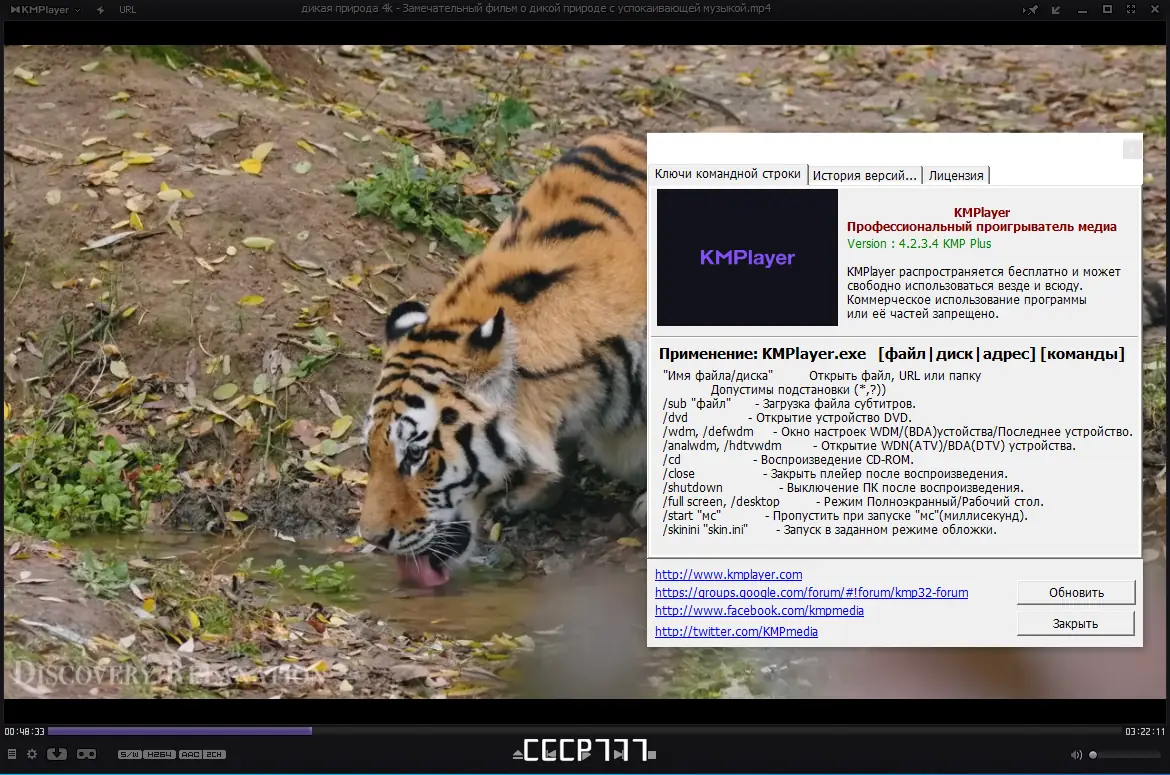Image resolution: width=1170 pixels, height=775 pixels.
Task: Pin player window on top
Action: tap(1031, 10)
